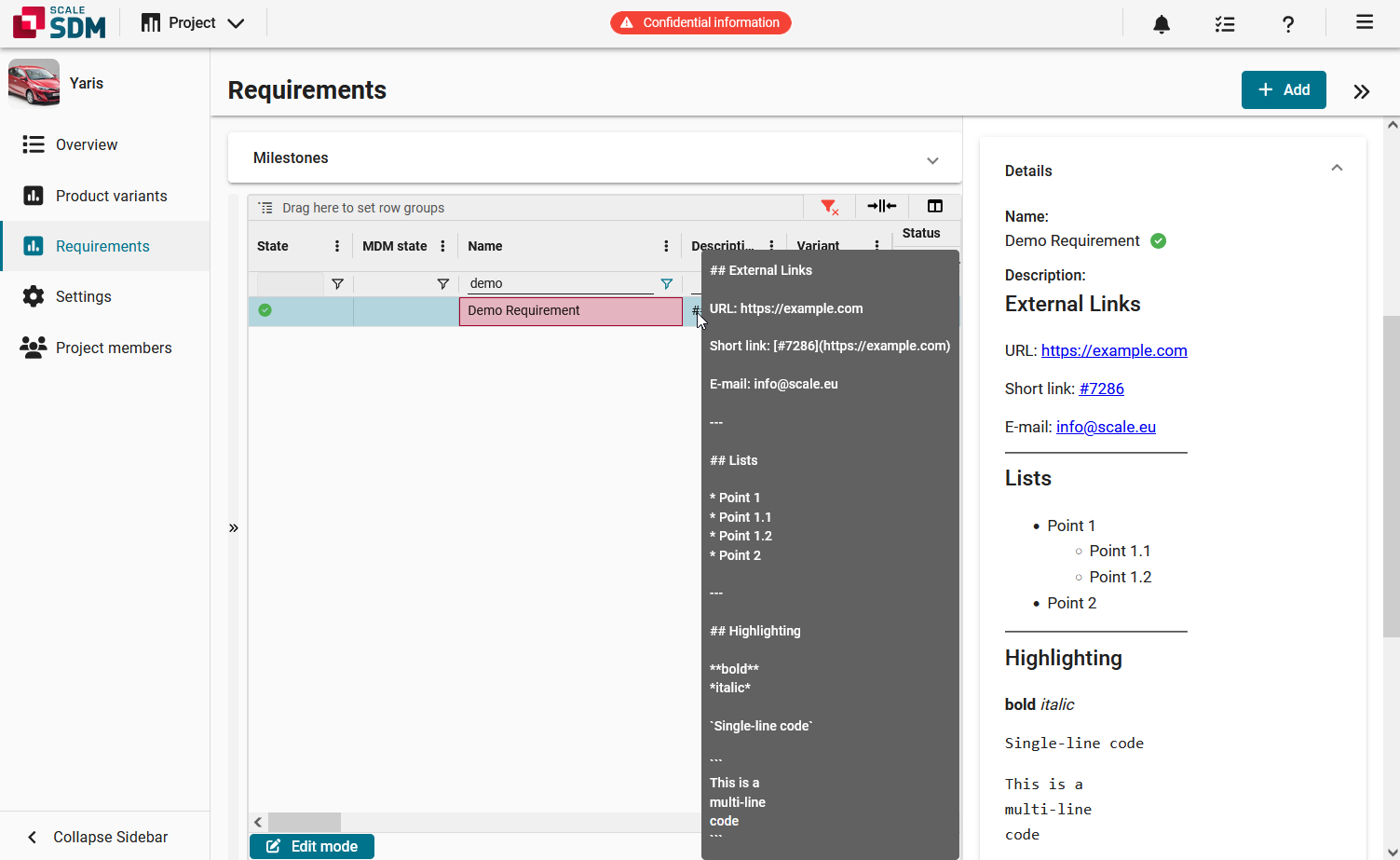
Task: Click the info@scale.eu email link
Action: 1106,427
